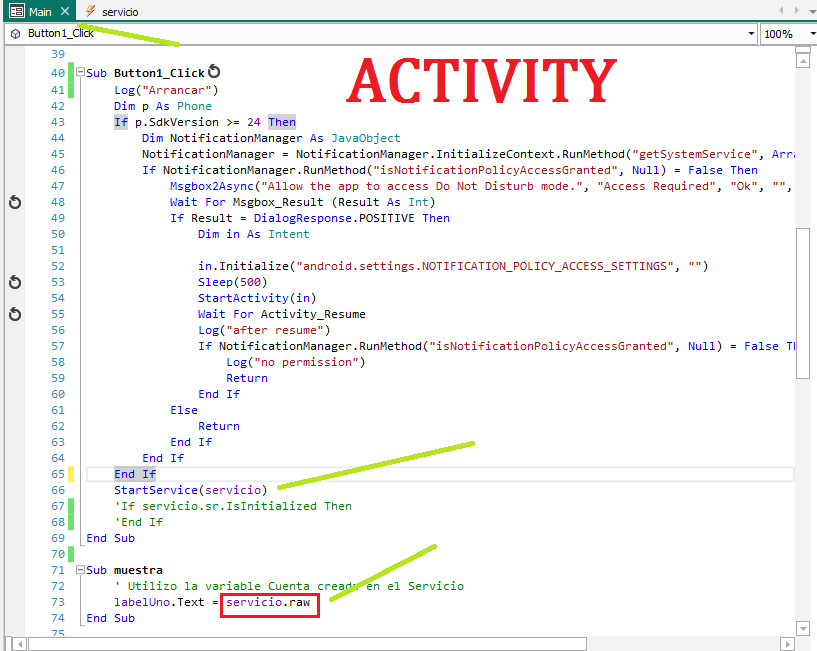Click 'p.SdkVersion >= 24' condition
The image size is (817, 651).
point(197,122)
